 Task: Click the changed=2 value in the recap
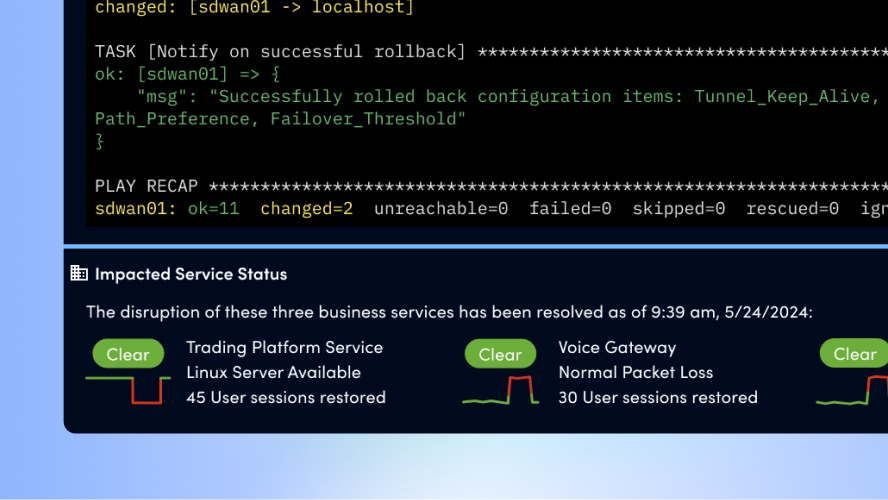click(306, 208)
